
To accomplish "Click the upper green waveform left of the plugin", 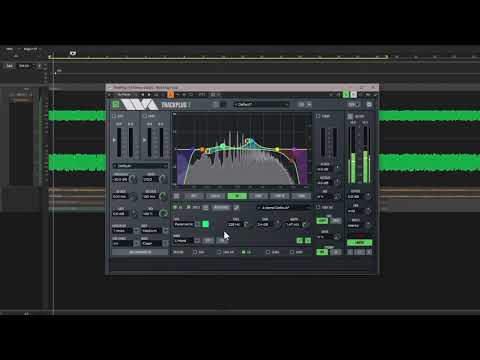I will click(77, 116).
